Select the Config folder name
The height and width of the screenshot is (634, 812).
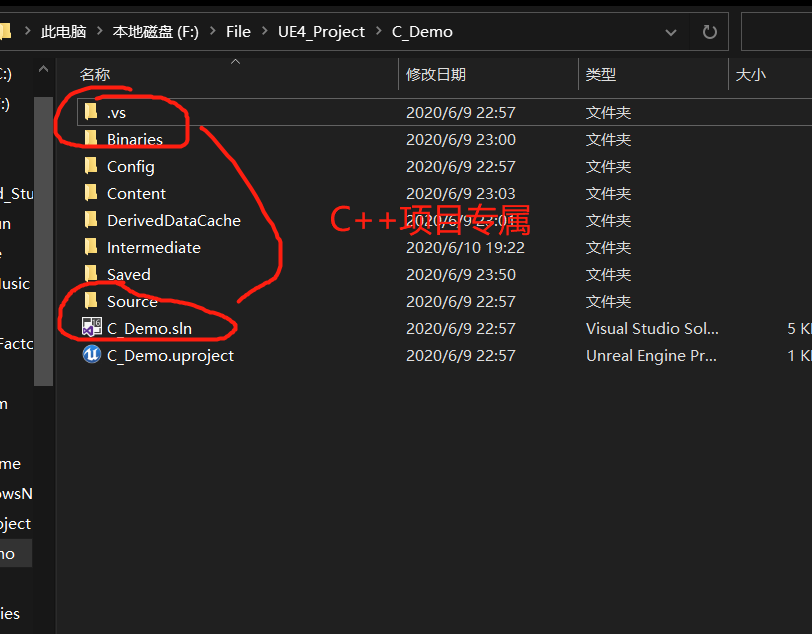pyautogui.click(x=130, y=167)
